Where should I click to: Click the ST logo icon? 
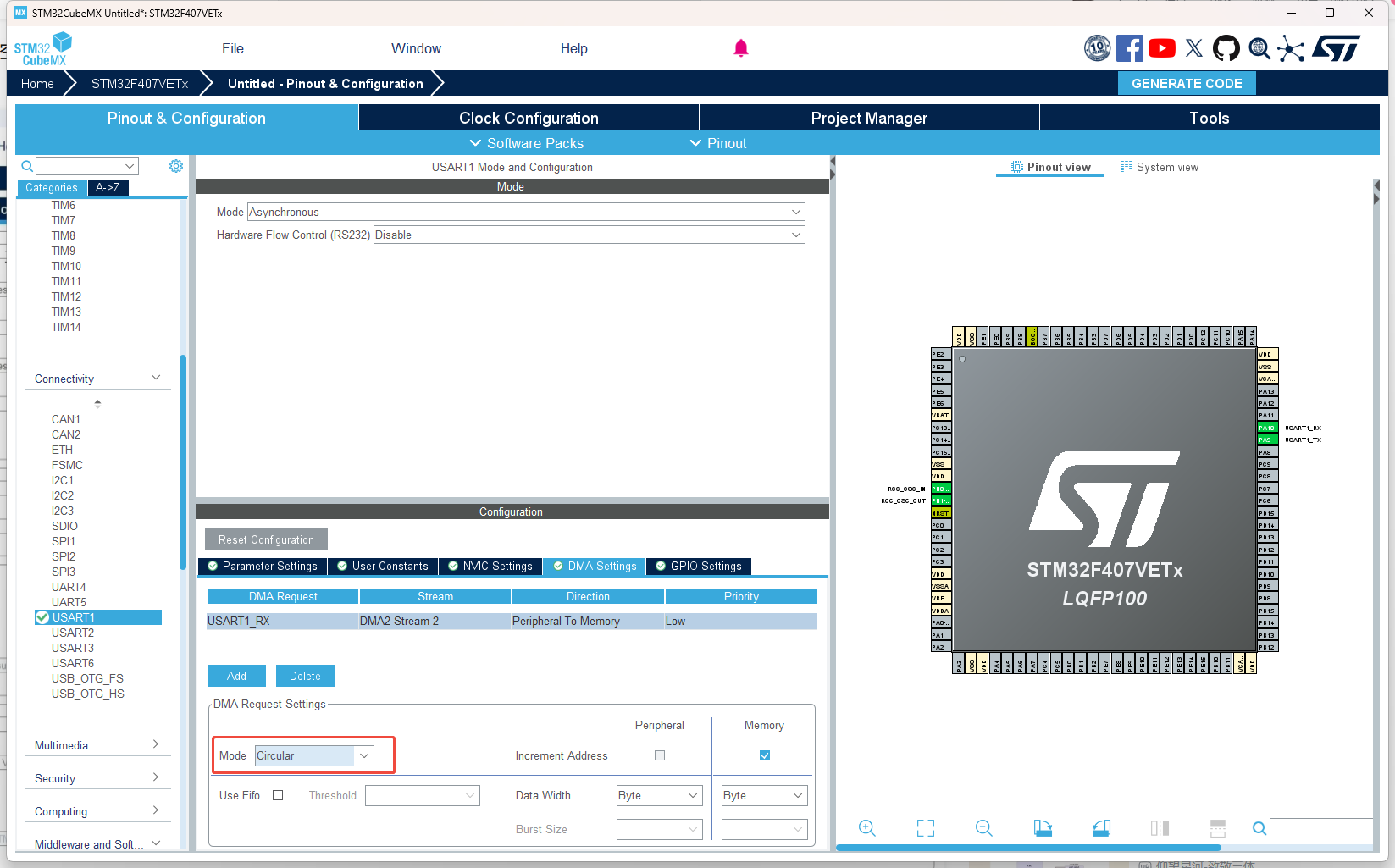[x=1337, y=48]
